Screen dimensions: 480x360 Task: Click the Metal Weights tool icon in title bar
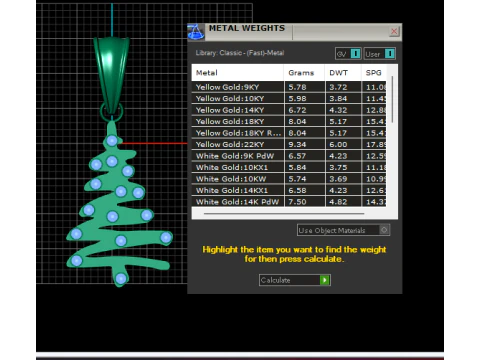tap(196, 32)
